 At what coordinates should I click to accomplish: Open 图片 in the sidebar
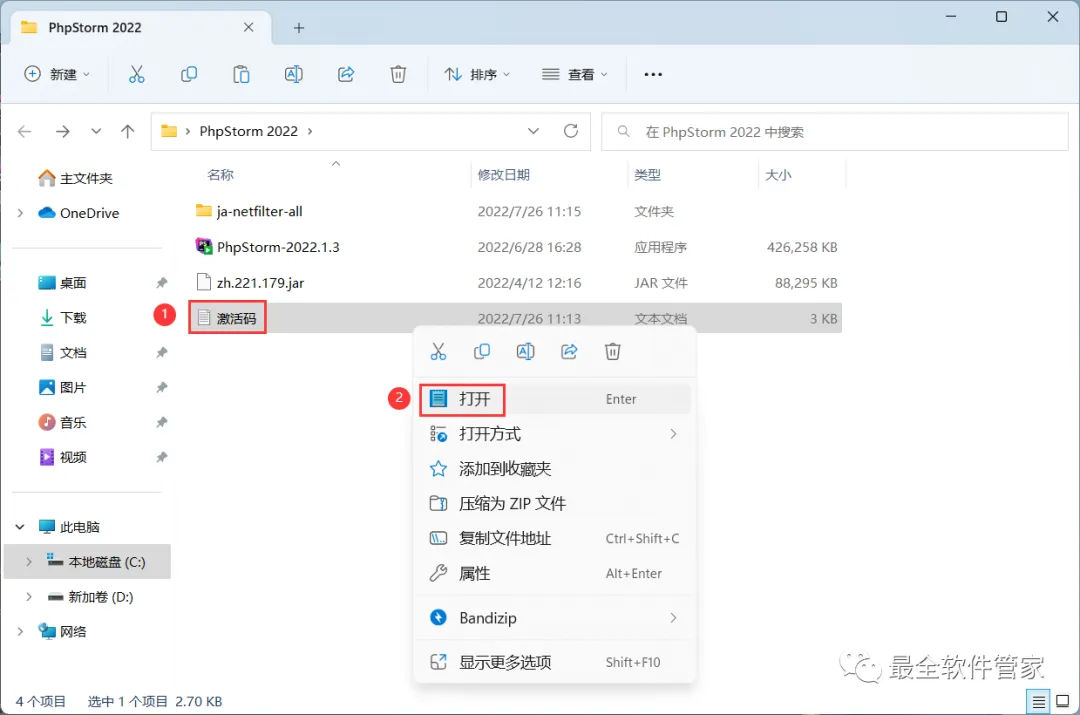click(x=63, y=388)
